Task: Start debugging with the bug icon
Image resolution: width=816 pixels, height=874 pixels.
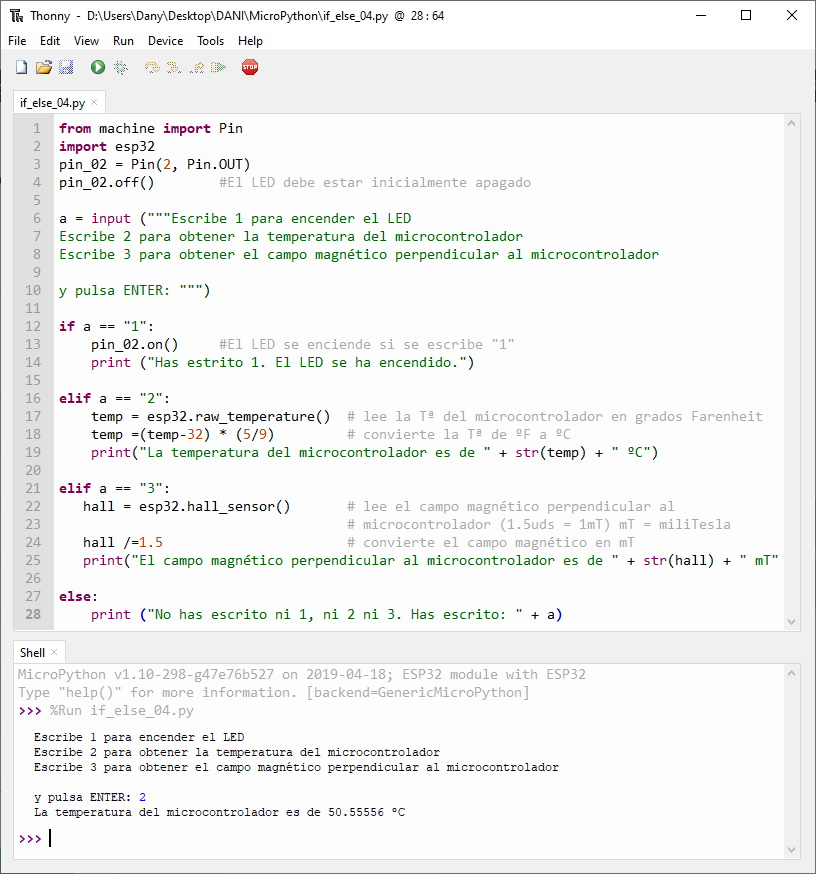Action: 120,67
